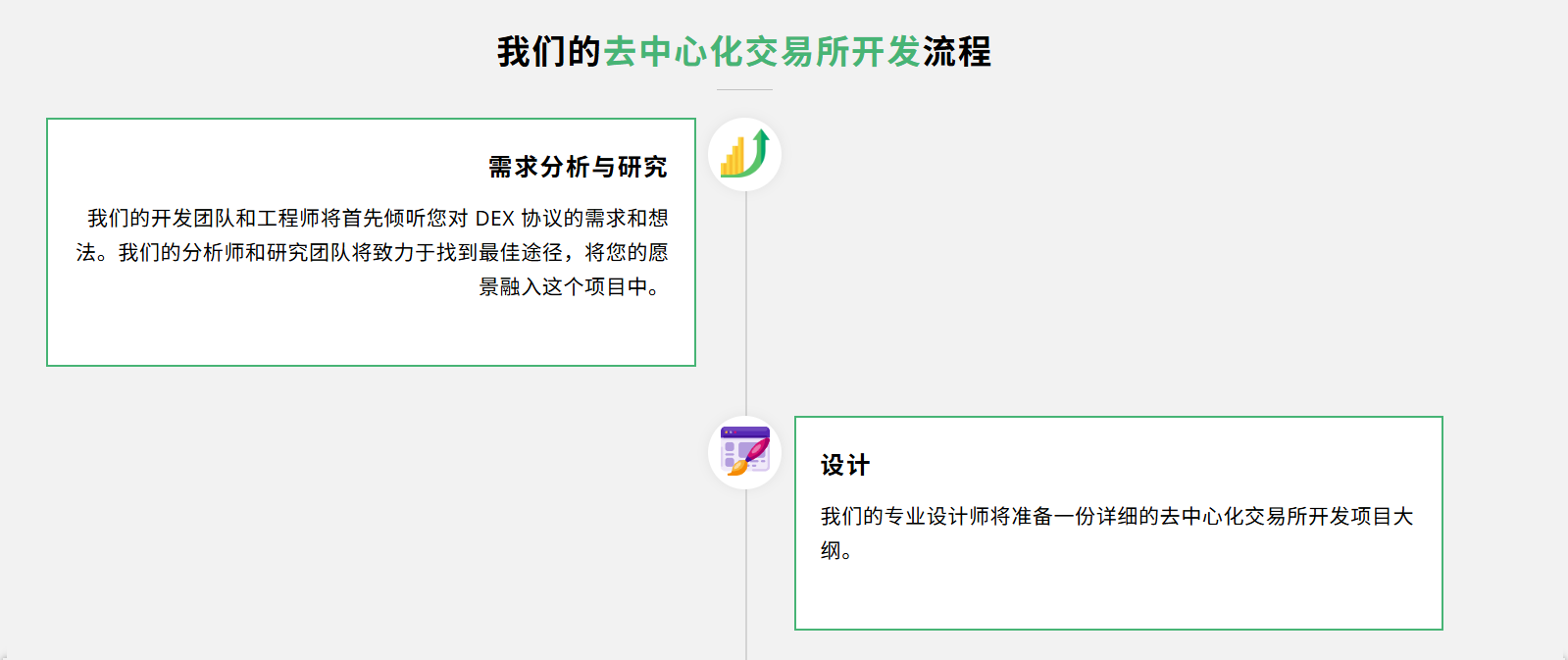Click the short divider under the title
The width and height of the screenshot is (1568, 660).
[x=744, y=89]
